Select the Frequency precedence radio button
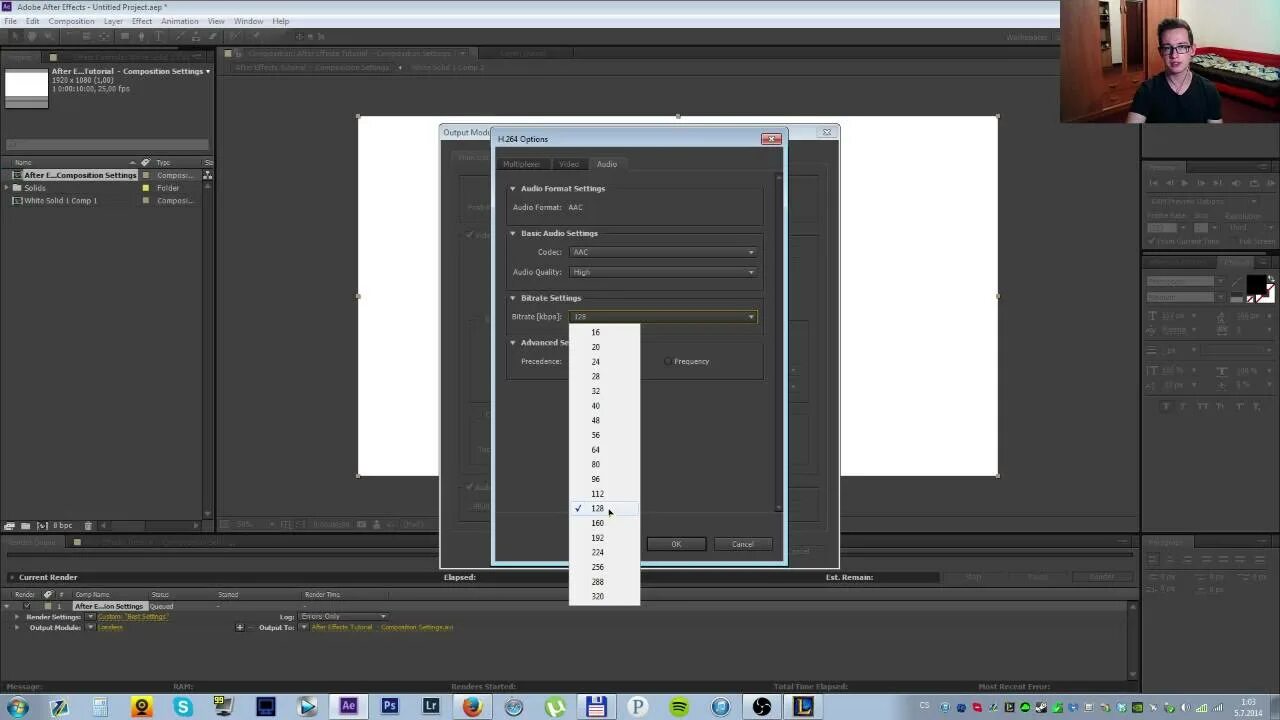The image size is (1280, 720). pos(668,361)
